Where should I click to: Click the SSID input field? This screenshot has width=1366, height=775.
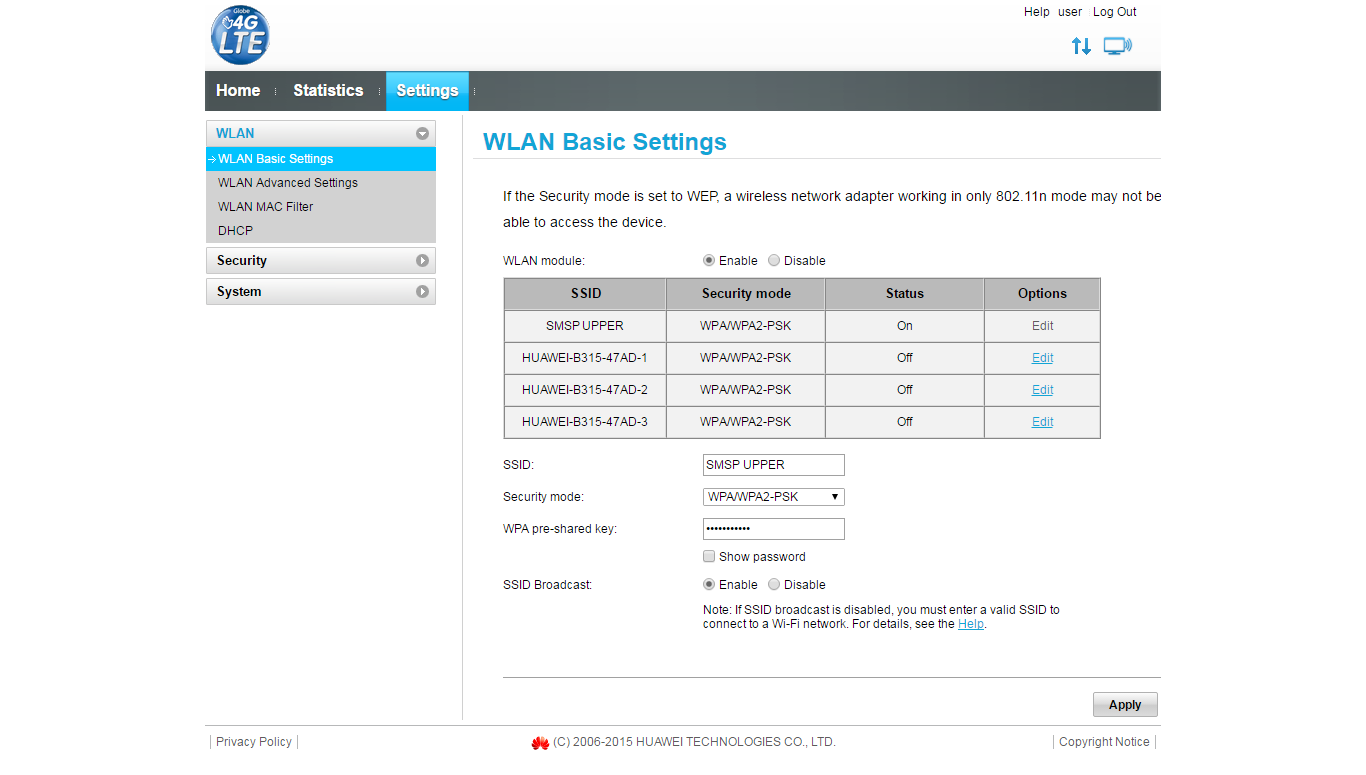click(773, 464)
